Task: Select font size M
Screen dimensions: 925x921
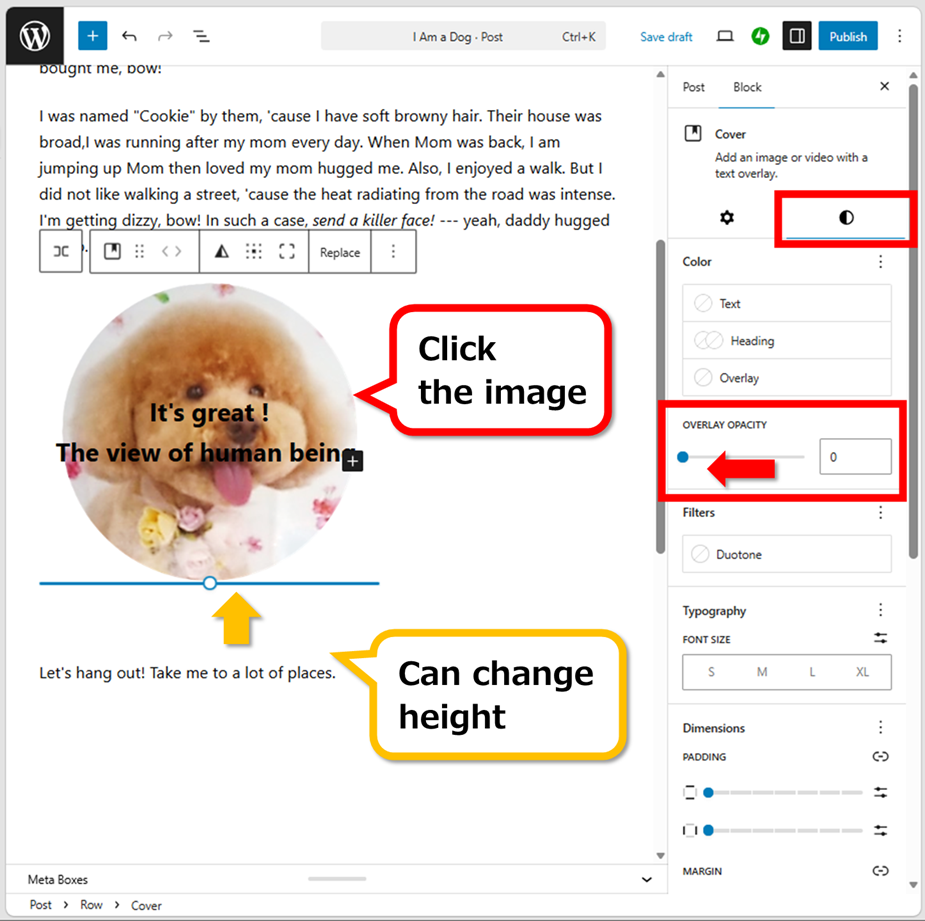Action: pos(762,672)
